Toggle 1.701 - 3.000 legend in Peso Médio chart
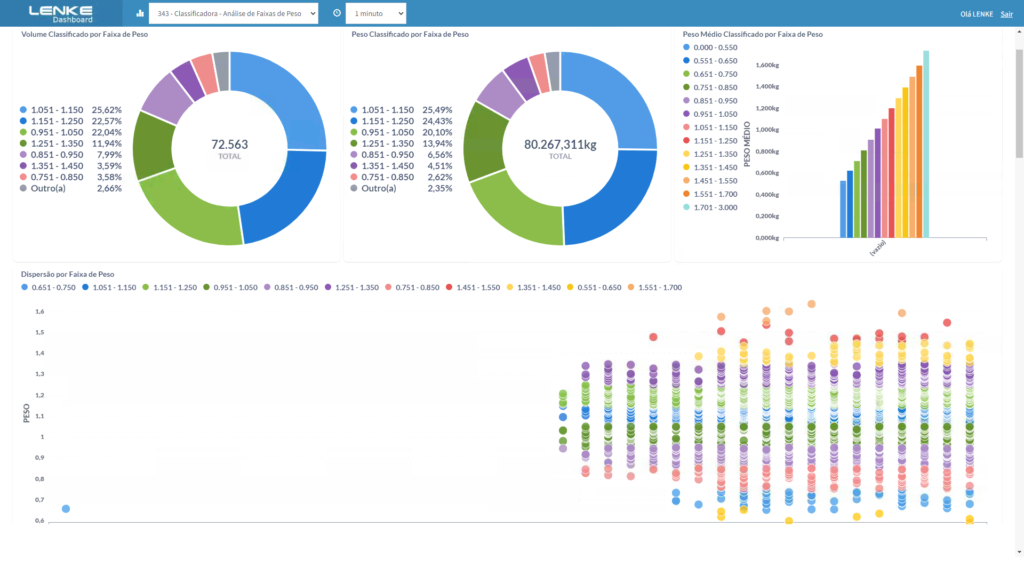 point(710,207)
